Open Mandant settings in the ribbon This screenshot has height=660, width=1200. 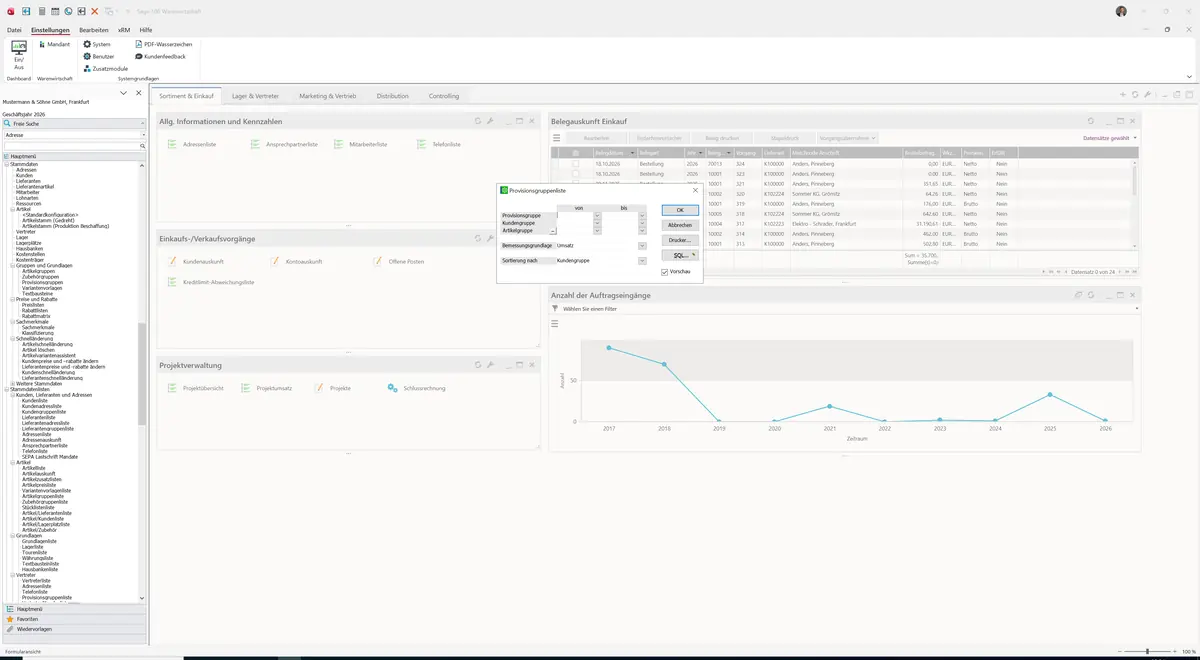(53, 44)
